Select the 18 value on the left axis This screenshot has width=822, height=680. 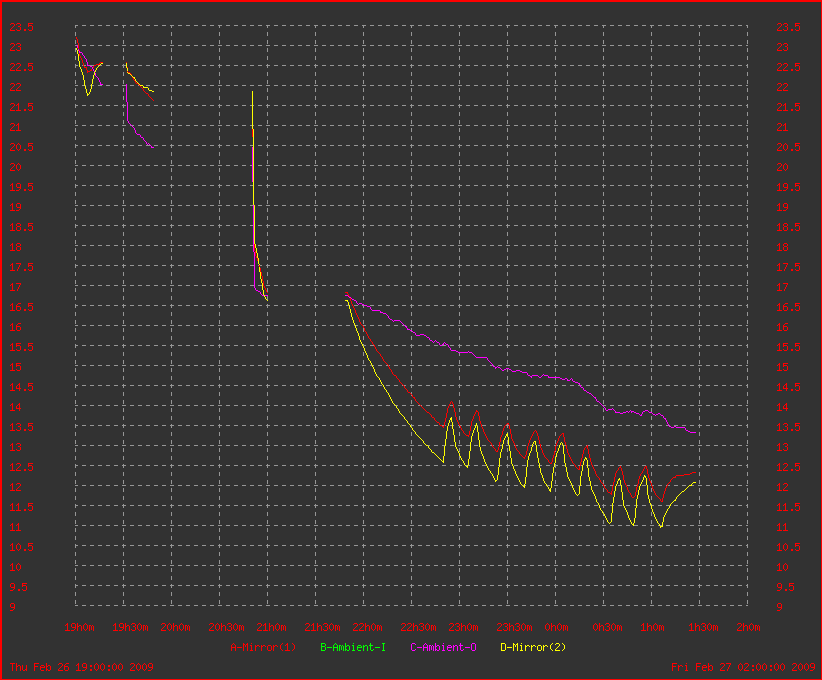[x=16, y=247]
